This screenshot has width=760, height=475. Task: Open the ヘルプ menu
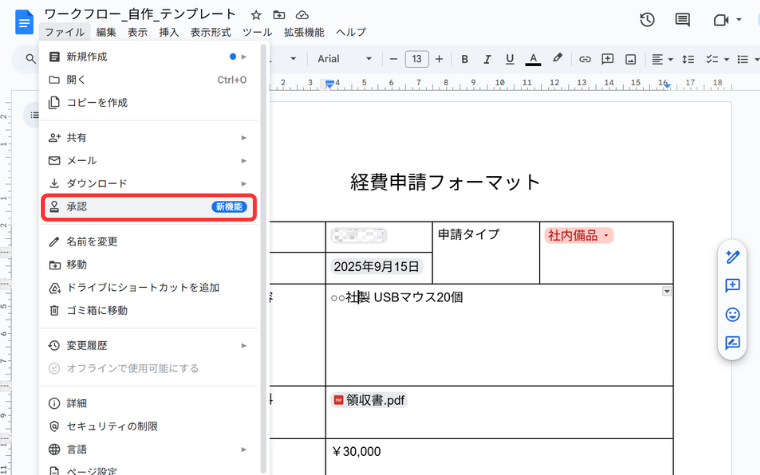(x=351, y=32)
